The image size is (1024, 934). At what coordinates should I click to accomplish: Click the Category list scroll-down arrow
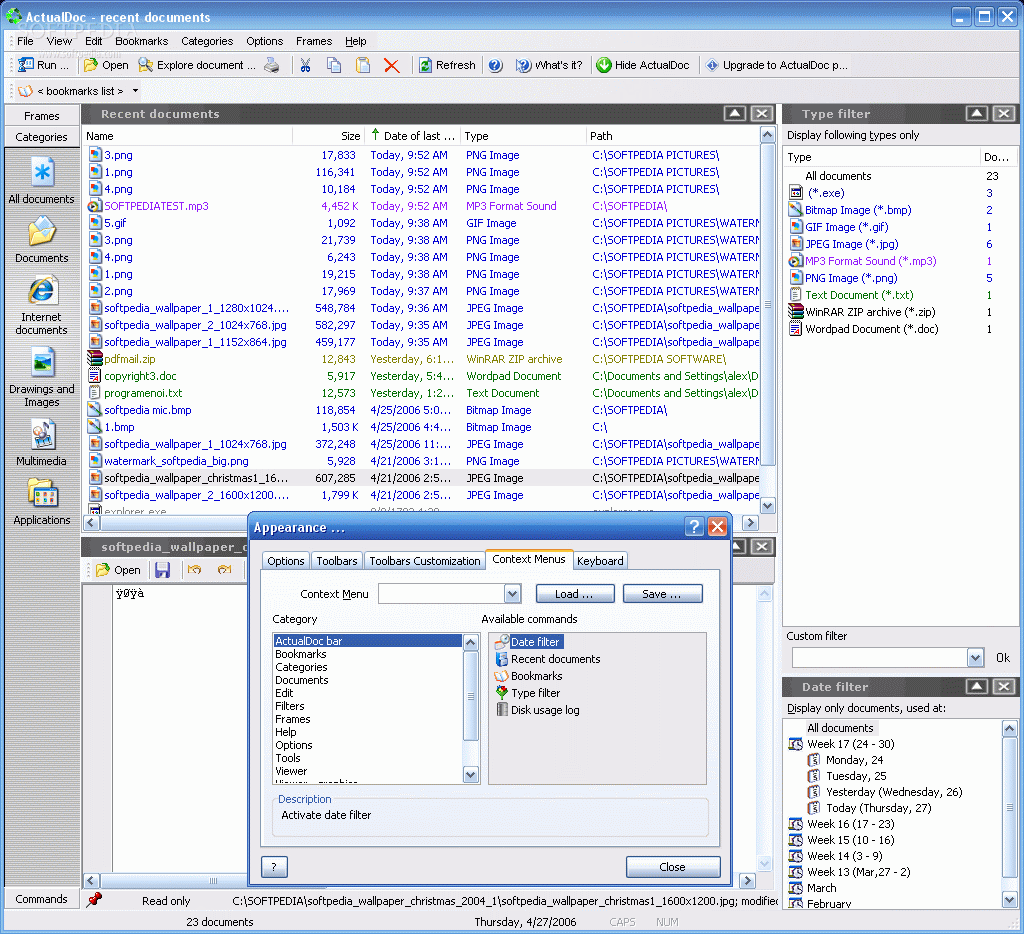click(471, 775)
